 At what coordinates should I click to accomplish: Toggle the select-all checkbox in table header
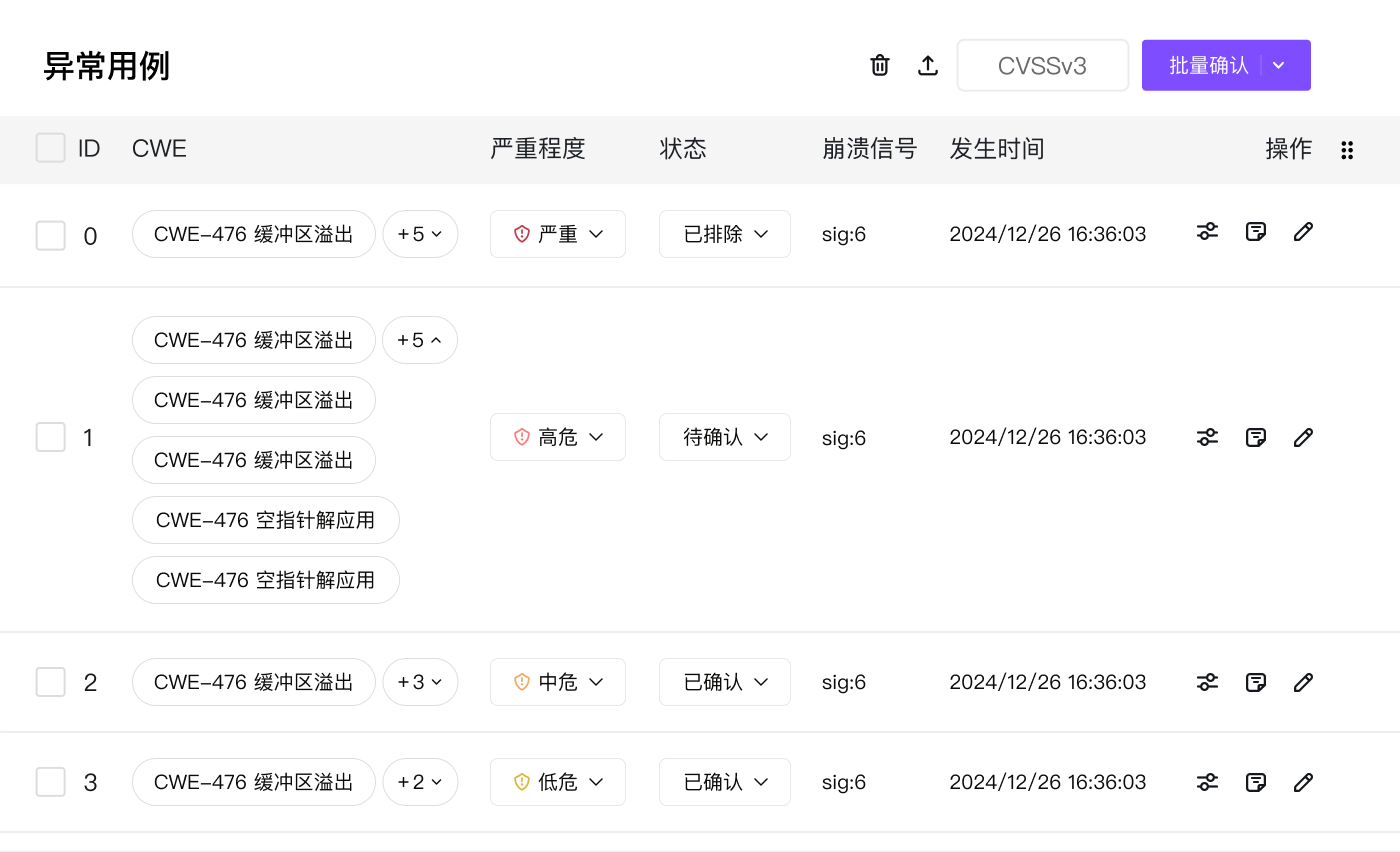pos(50,148)
